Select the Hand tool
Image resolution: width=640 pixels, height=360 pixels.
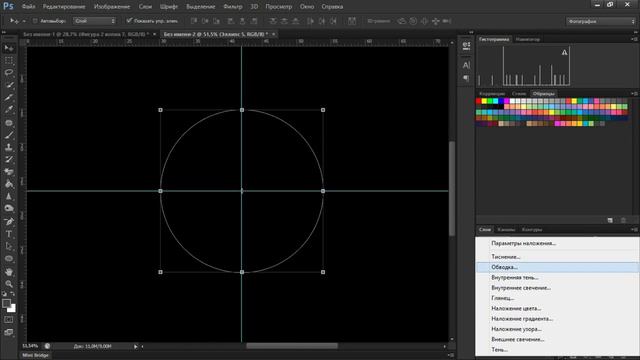[9, 271]
